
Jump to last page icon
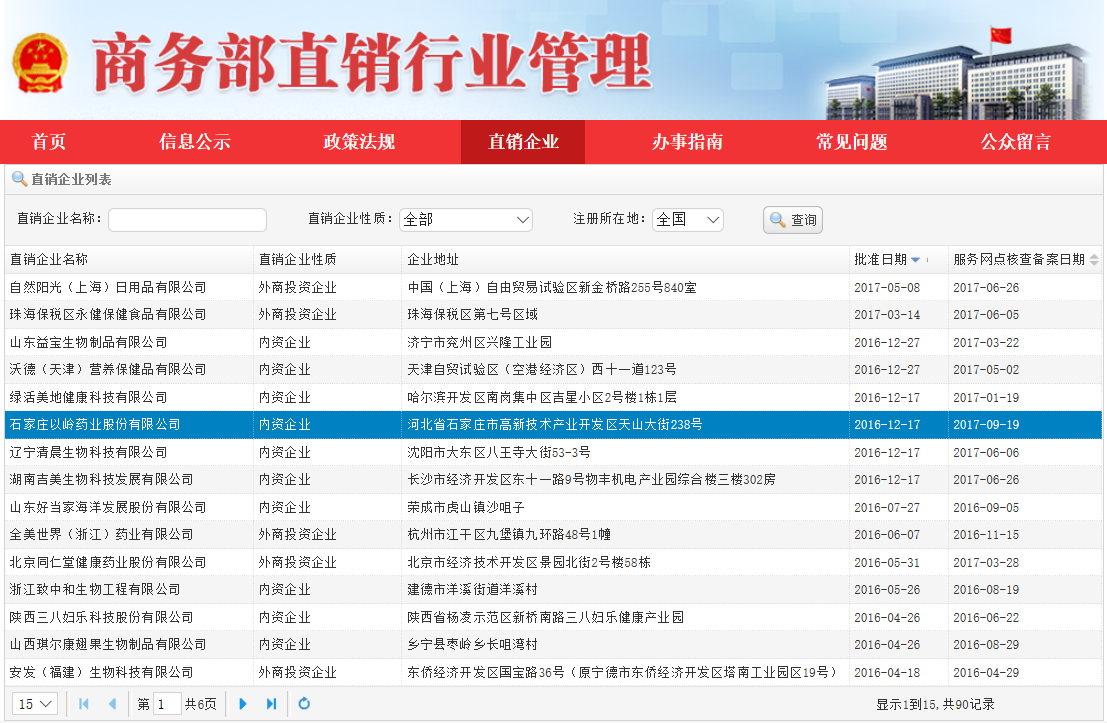[x=271, y=704]
